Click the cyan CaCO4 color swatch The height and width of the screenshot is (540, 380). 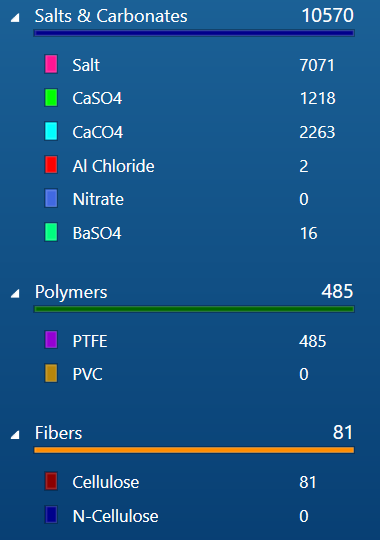tap(51, 131)
